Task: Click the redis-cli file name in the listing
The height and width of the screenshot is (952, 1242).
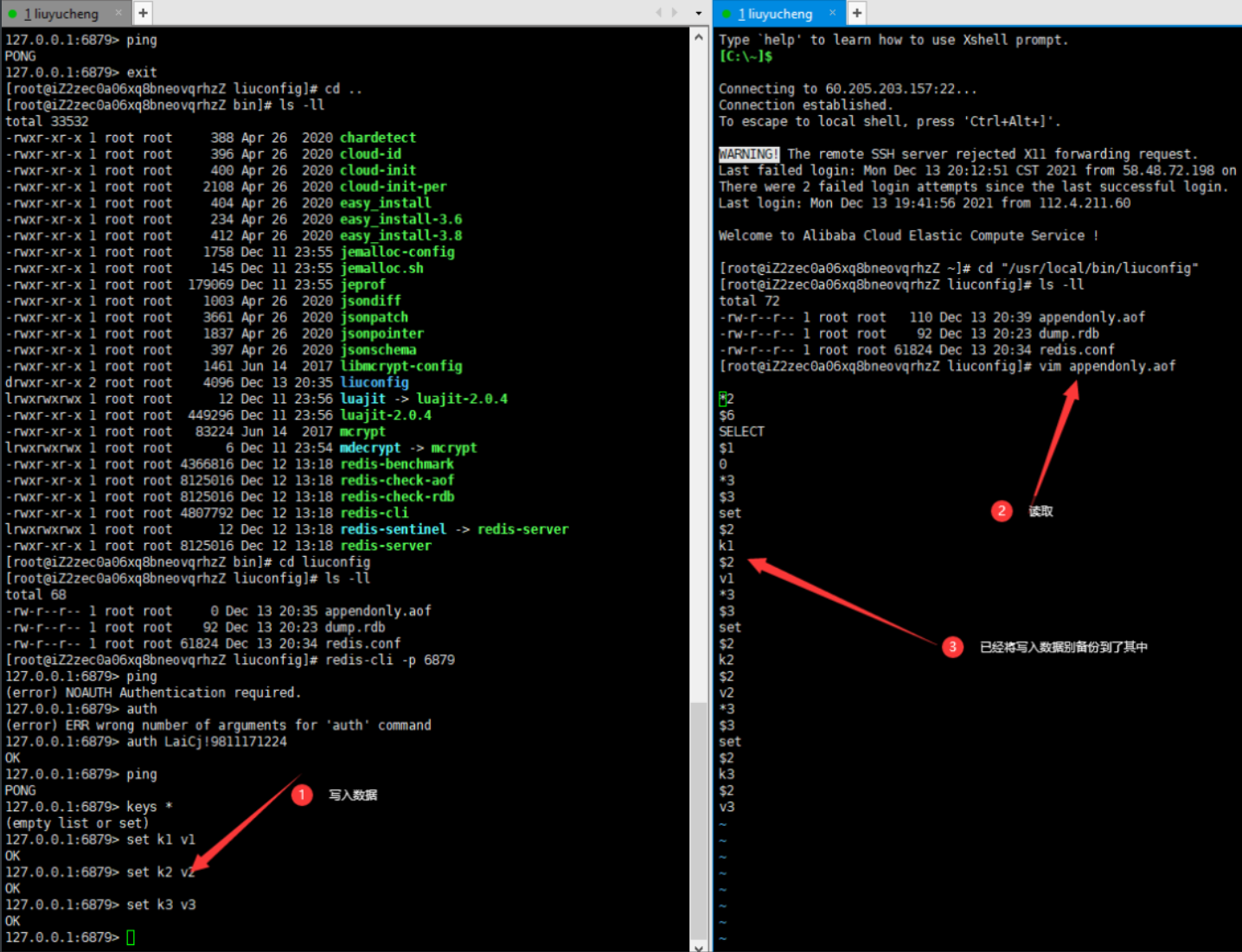Action: (374, 514)
